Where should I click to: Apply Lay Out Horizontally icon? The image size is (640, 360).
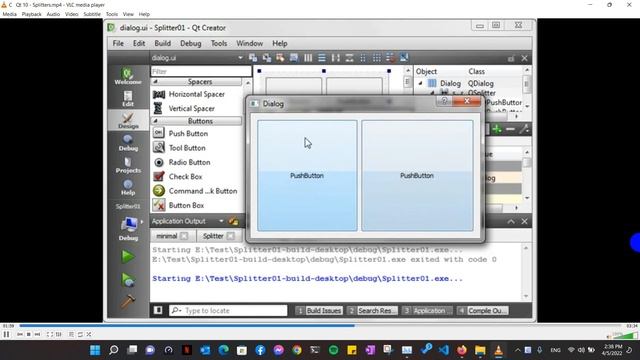[308, 58]
